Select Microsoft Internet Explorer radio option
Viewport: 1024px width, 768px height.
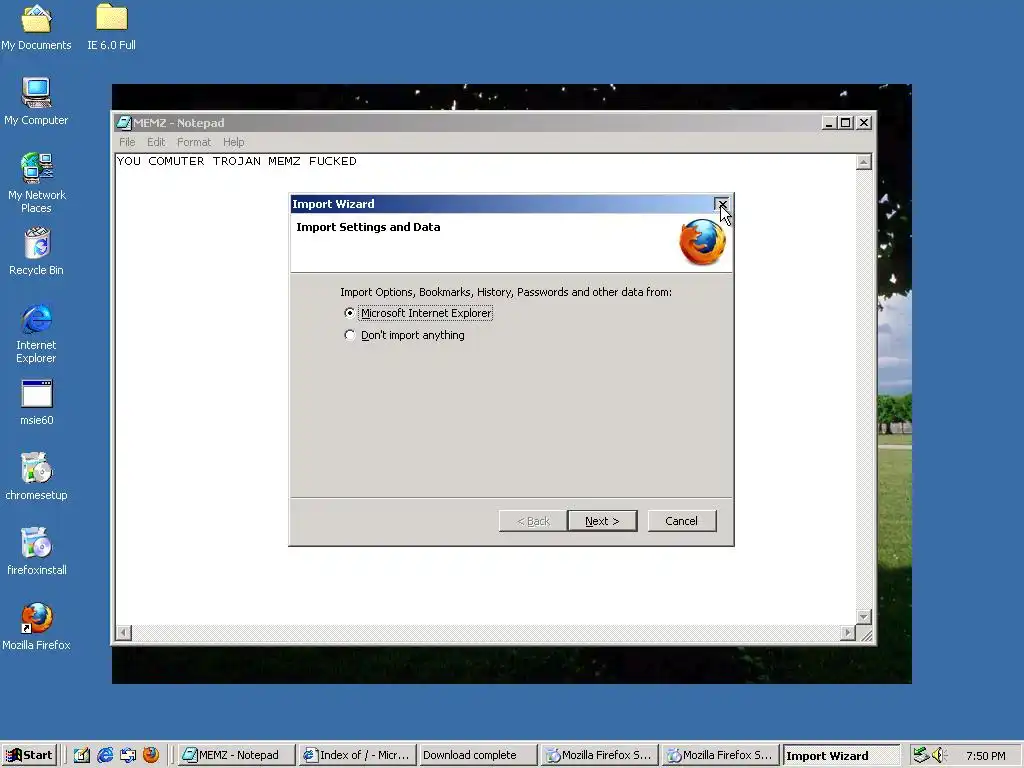[419, 313]
